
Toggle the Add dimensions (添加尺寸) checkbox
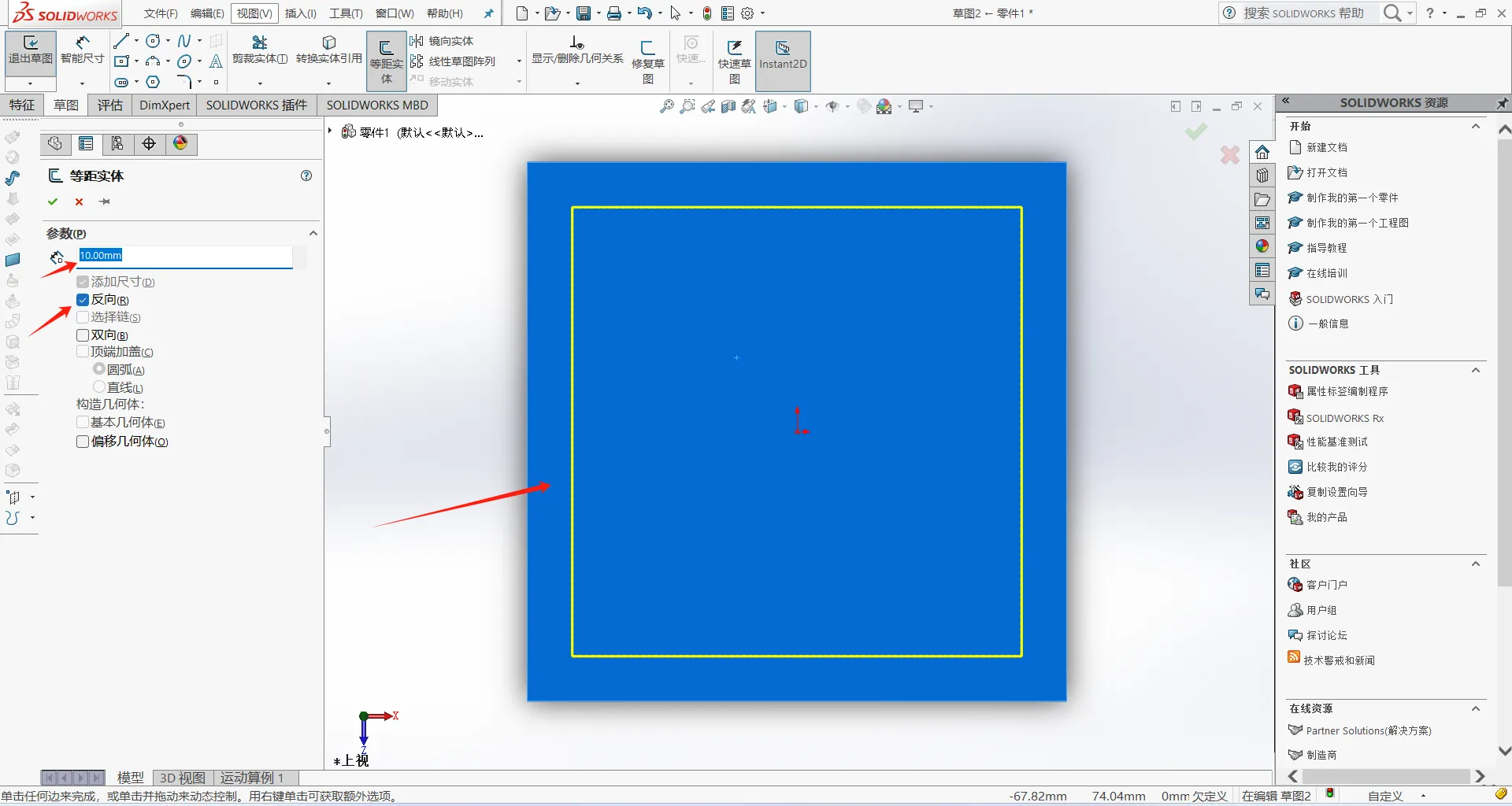(83, 282)
